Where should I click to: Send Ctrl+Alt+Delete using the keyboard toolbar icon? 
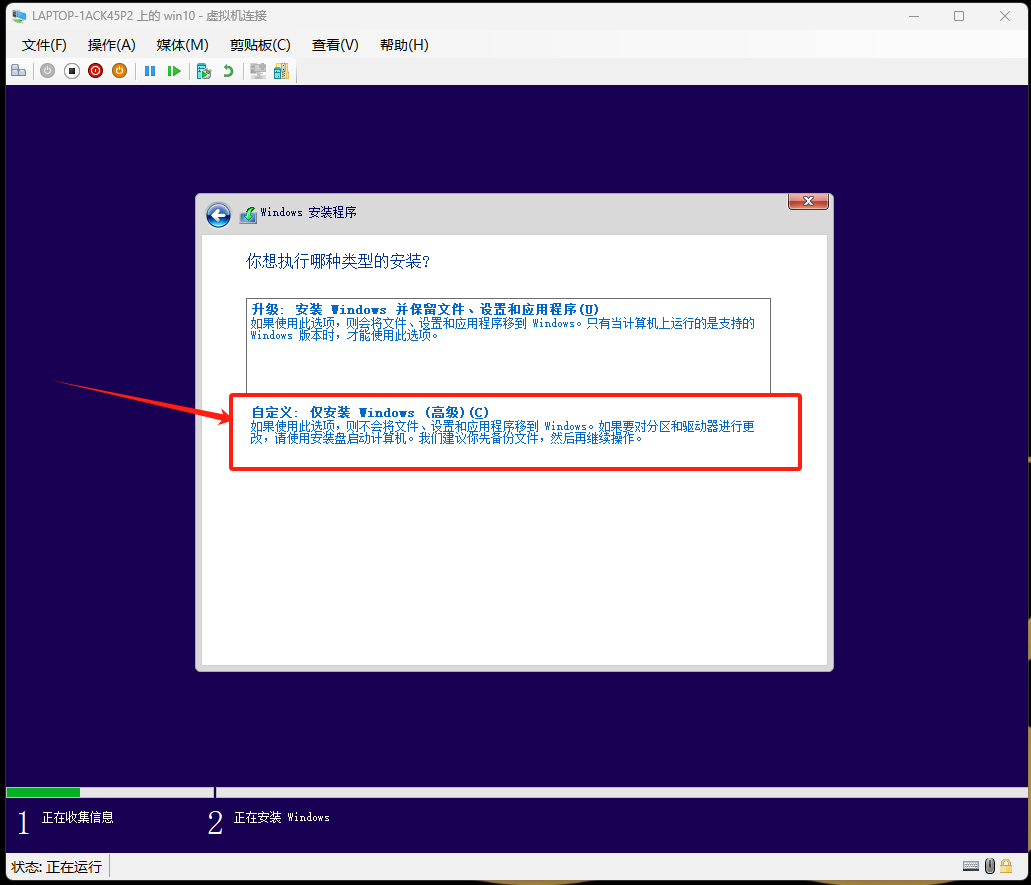click(18, 71)
